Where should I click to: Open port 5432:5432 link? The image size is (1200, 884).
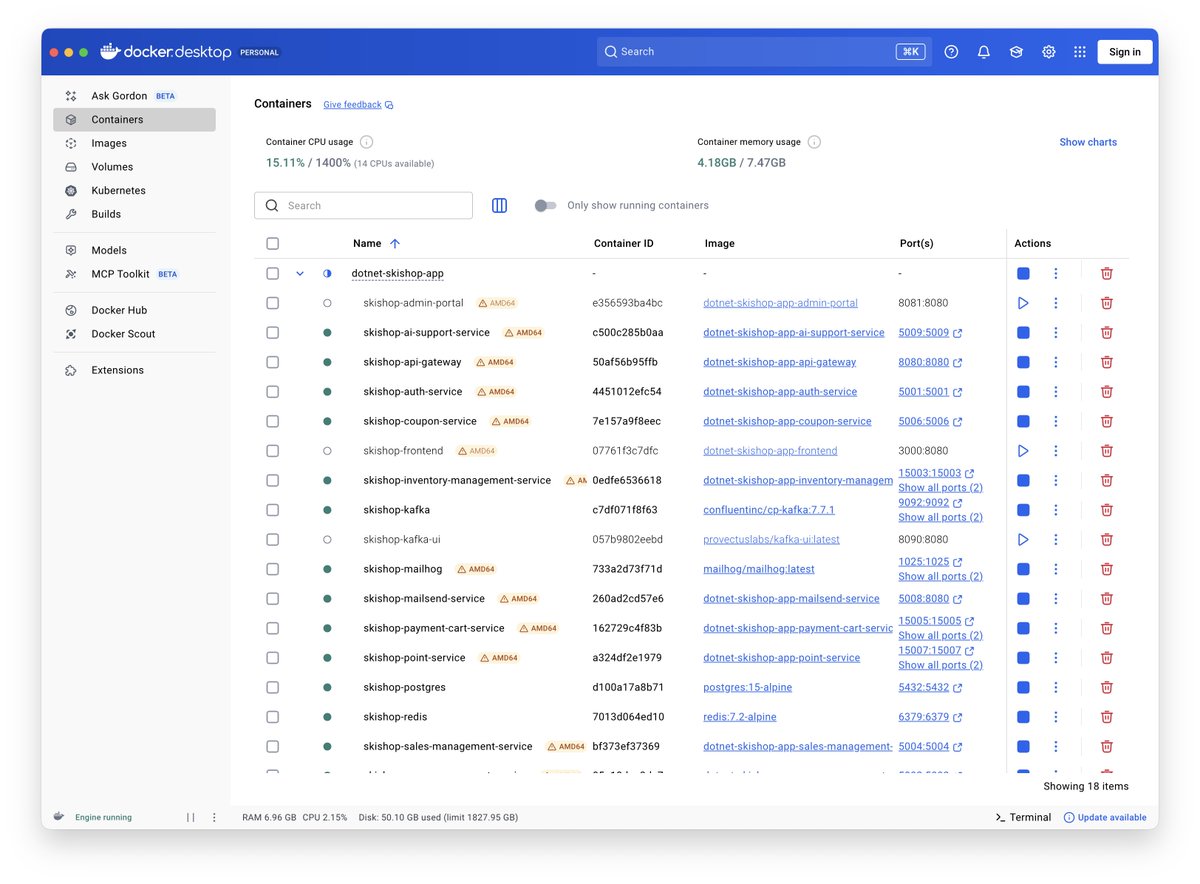930,688
